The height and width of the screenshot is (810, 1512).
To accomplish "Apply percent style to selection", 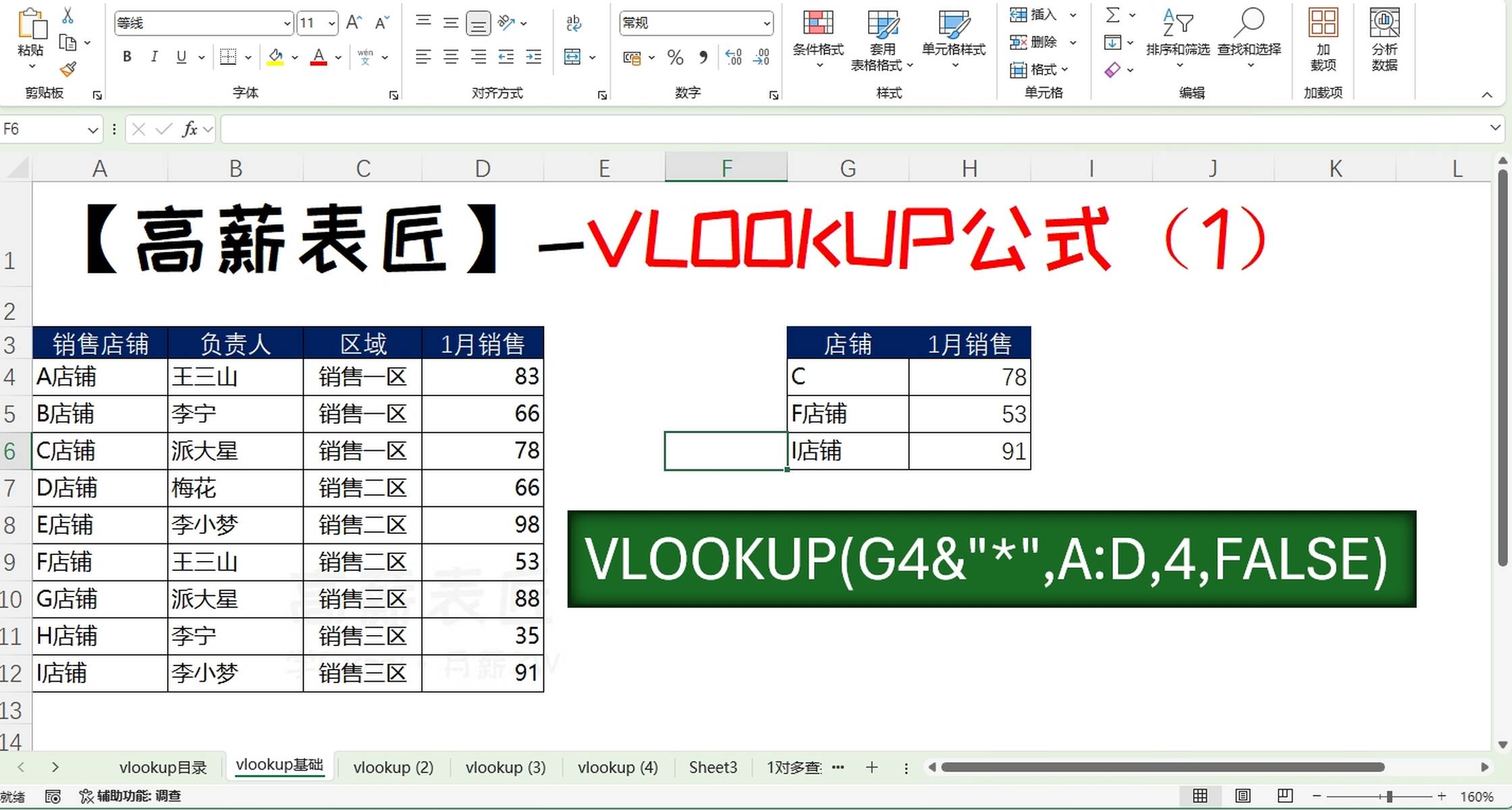I will [675, 57].
